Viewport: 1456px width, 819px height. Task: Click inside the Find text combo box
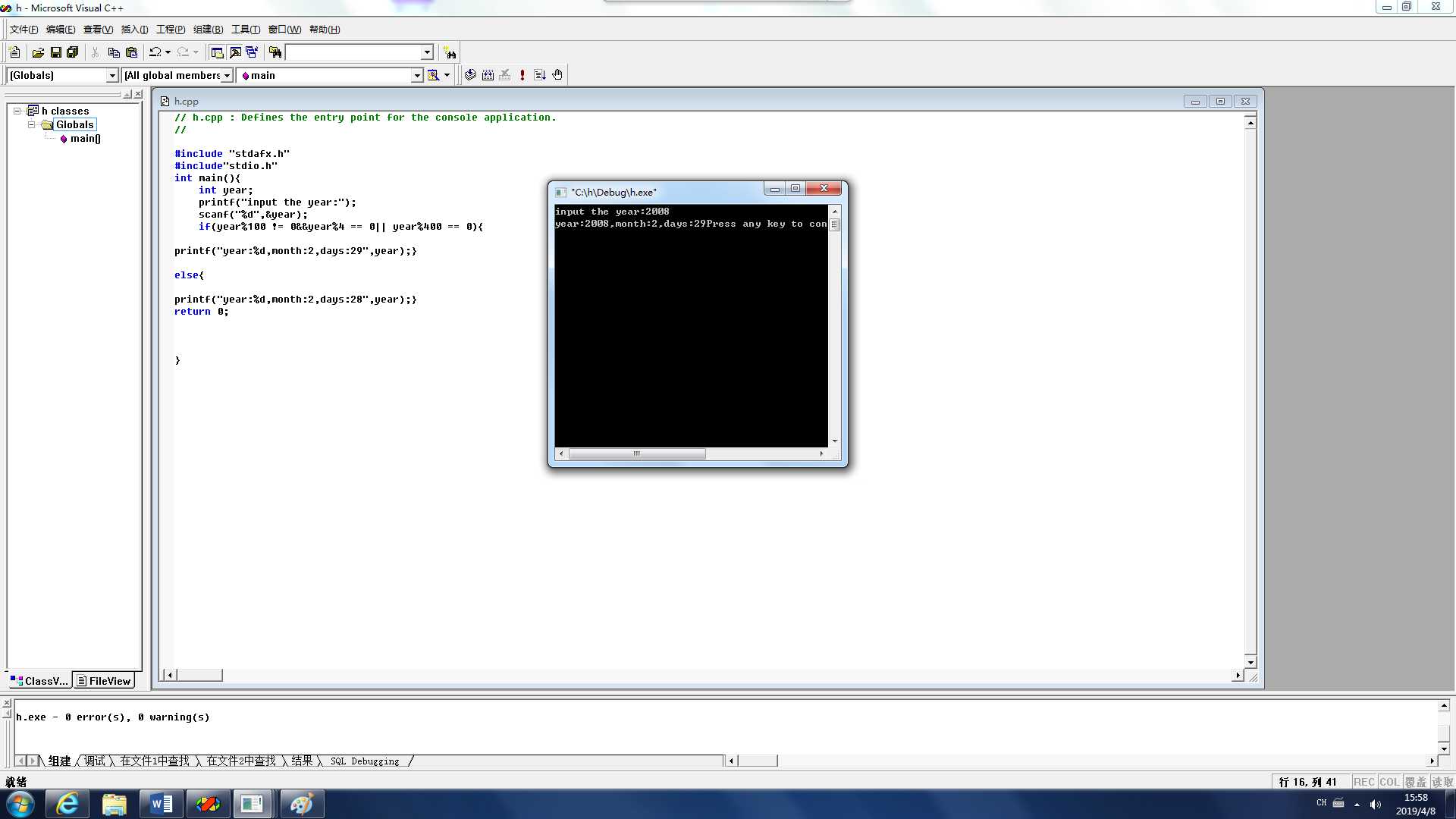tap(353, 52)
